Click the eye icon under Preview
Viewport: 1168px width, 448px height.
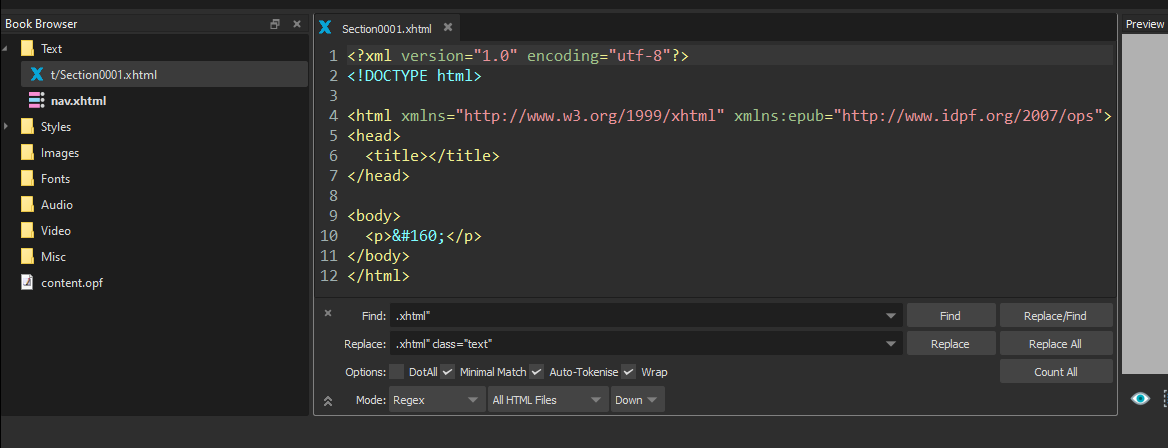1140,399
